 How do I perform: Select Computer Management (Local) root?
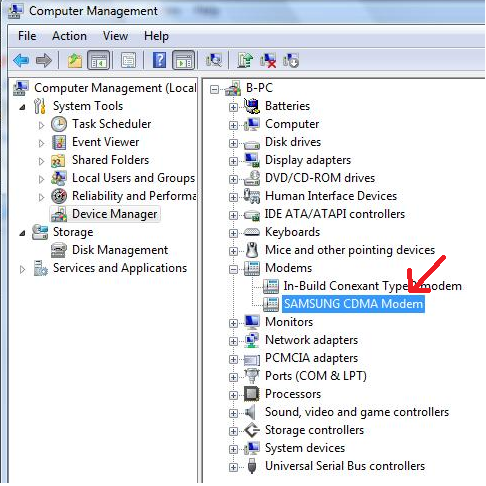point(115,88)
